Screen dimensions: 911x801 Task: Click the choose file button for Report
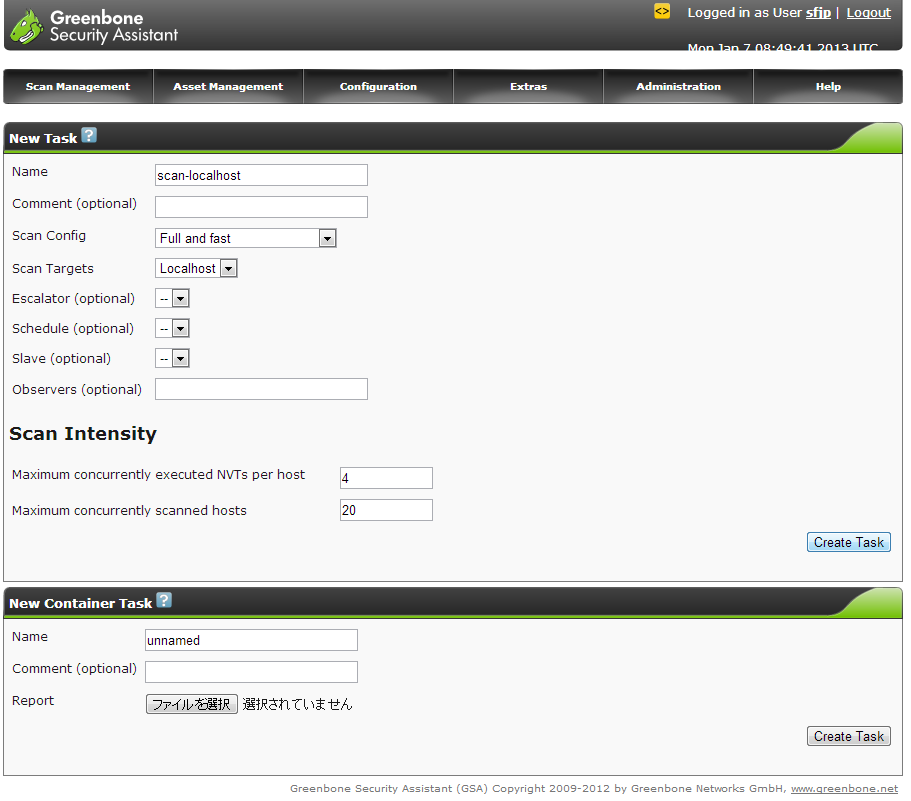[x=192, y=704]
